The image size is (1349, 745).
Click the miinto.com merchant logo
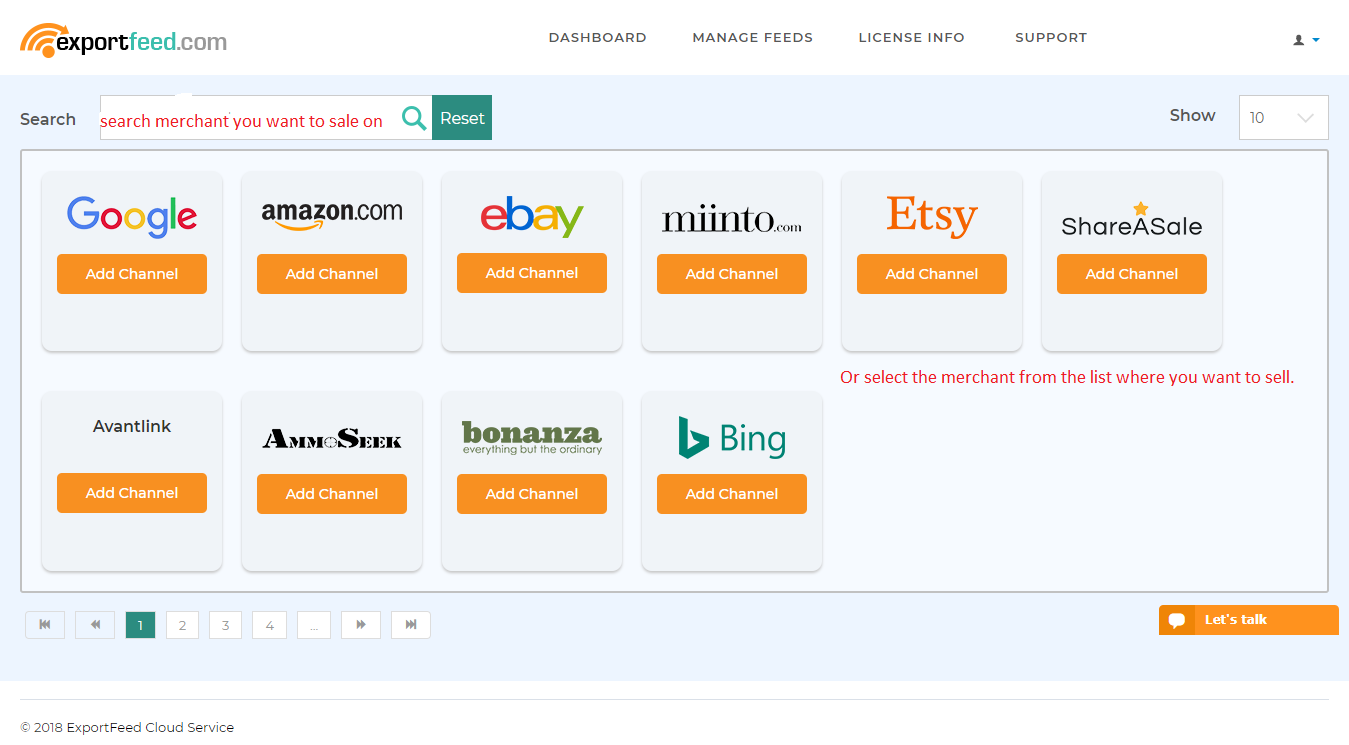[x=732, y=219]
